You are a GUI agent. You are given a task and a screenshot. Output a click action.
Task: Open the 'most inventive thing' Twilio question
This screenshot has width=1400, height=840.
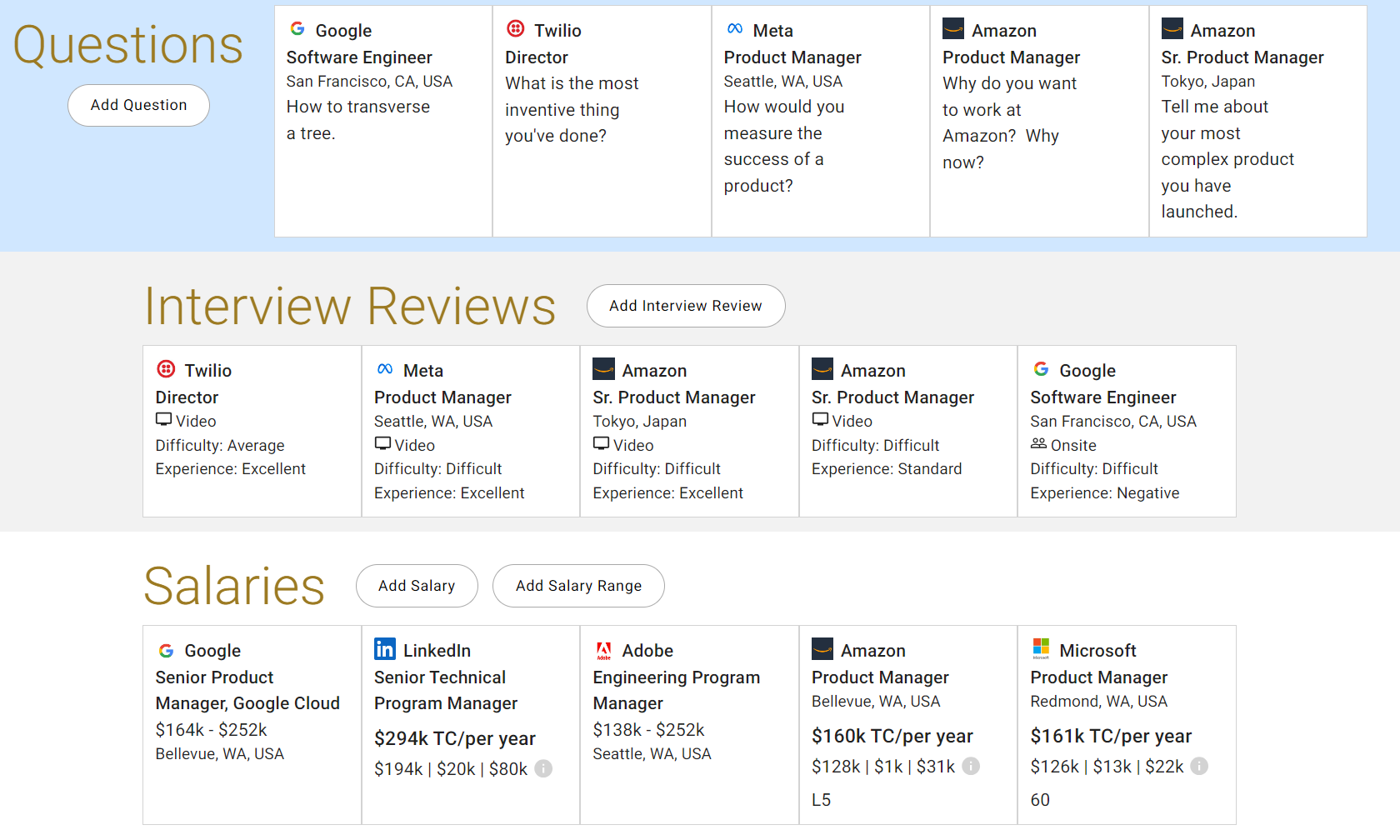pos(572,109)
